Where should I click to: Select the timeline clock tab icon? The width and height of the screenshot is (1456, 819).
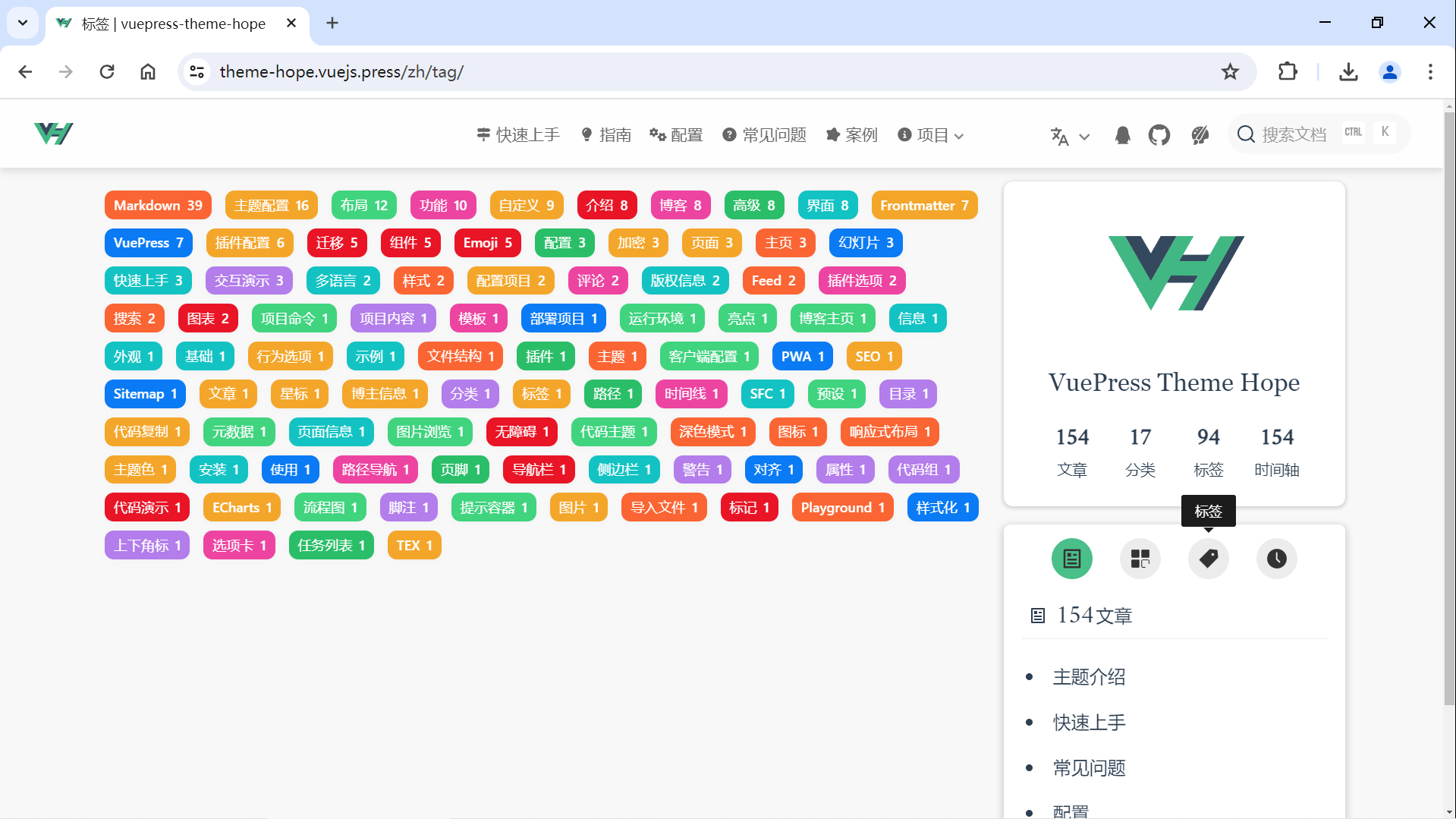coord(1276,559)
